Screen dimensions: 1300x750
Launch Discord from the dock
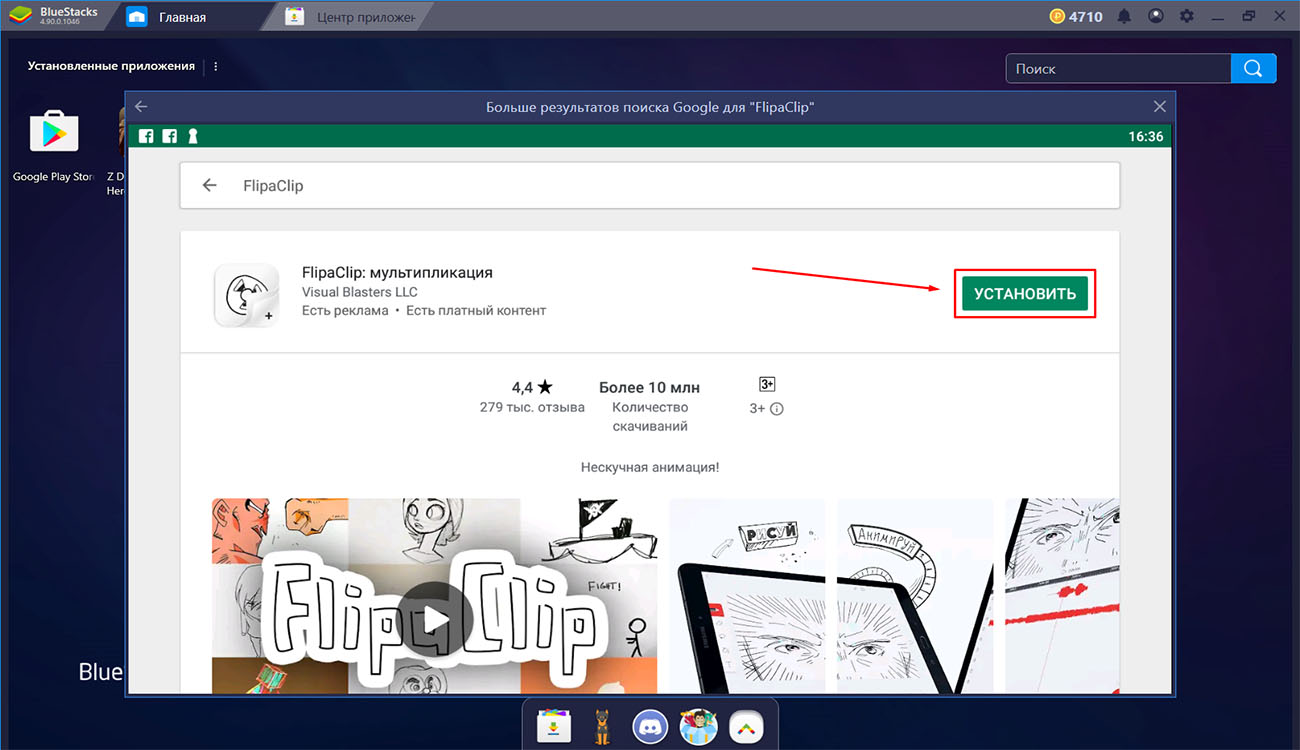pyautogui.click(x=650, y=727)
